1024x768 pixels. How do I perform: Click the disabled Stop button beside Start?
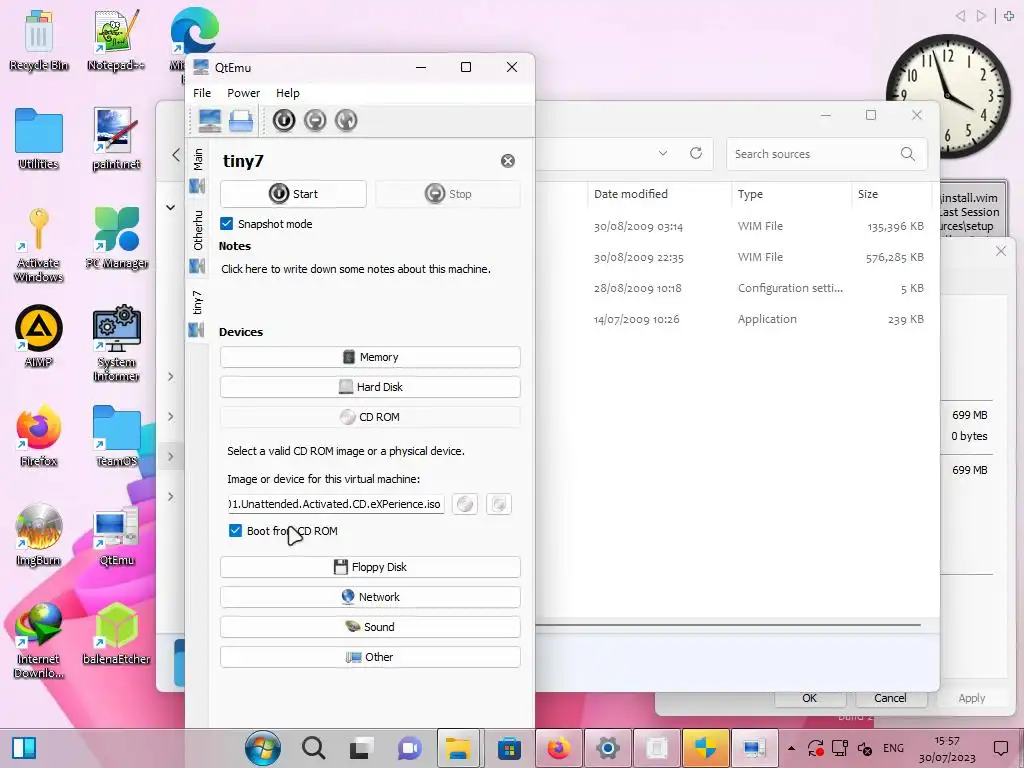pyautogui.click(x=448, y=194)
